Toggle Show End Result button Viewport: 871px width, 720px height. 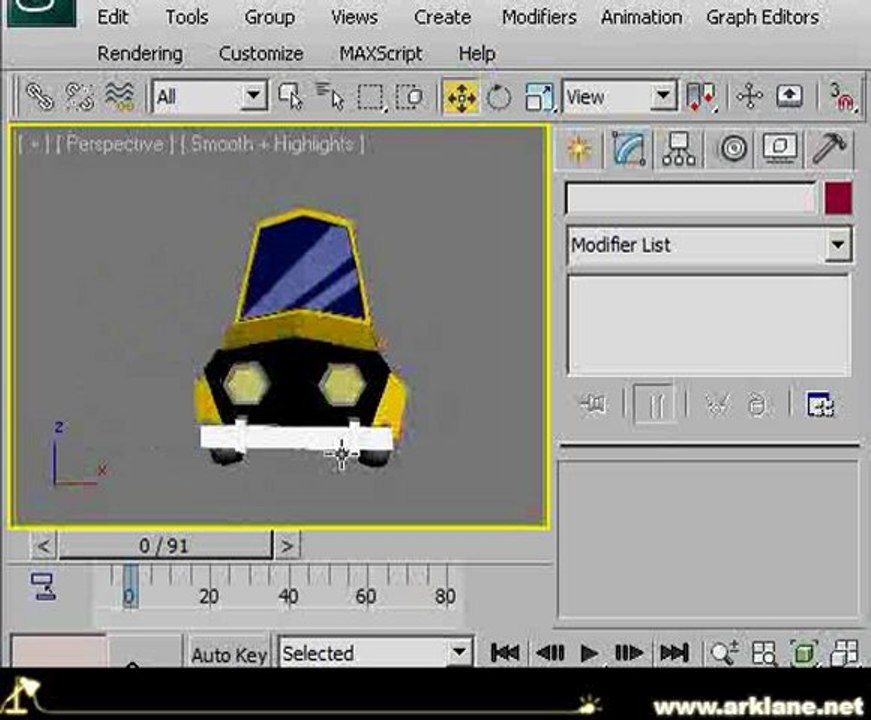655,404
